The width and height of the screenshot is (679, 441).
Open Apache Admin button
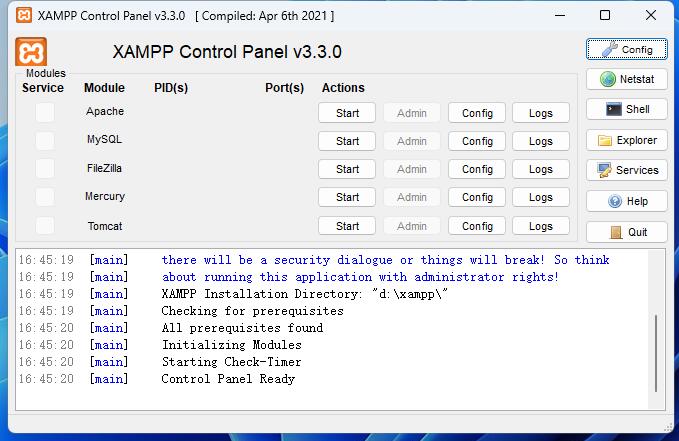[x=412, y=113]
